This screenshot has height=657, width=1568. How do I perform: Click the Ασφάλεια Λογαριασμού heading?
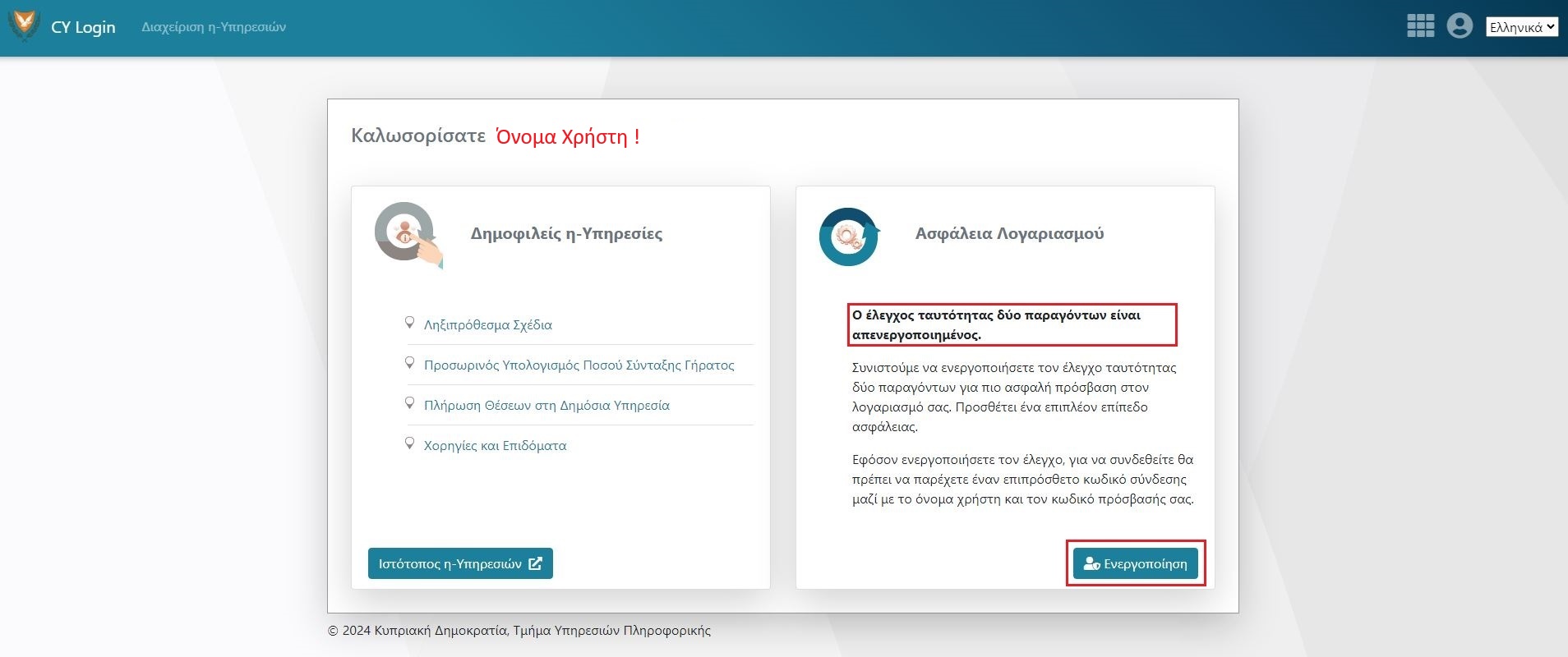click(x=1009, y=234)
